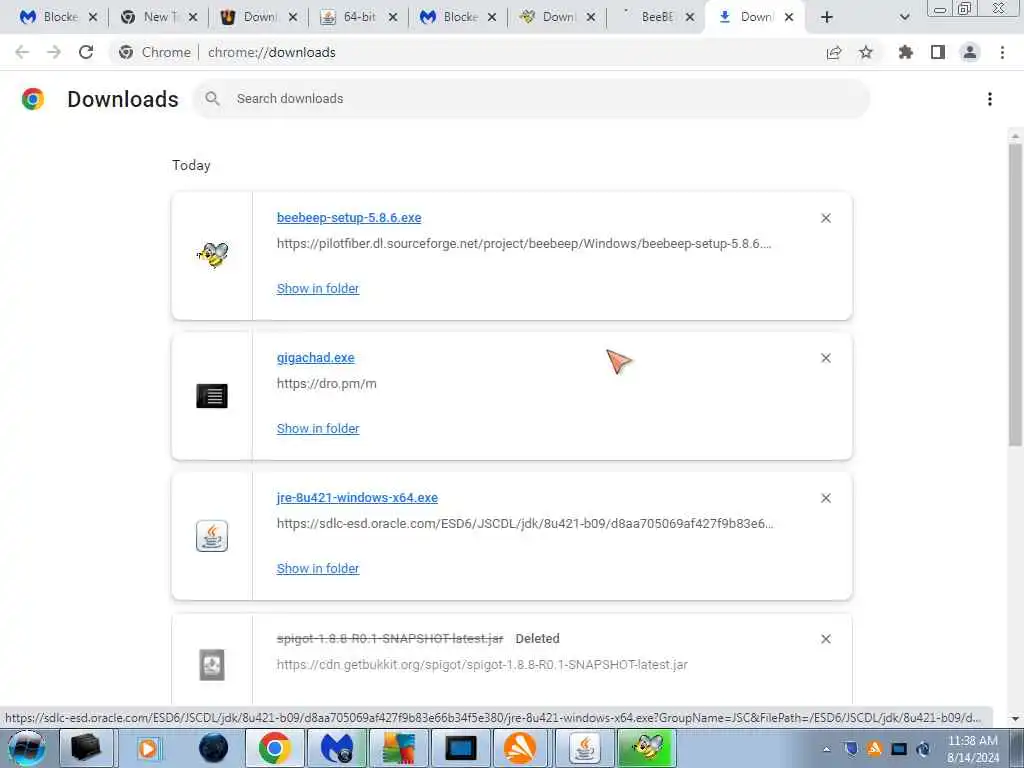
Task: Go back using the browser back arrow
Action: [22, 52]
